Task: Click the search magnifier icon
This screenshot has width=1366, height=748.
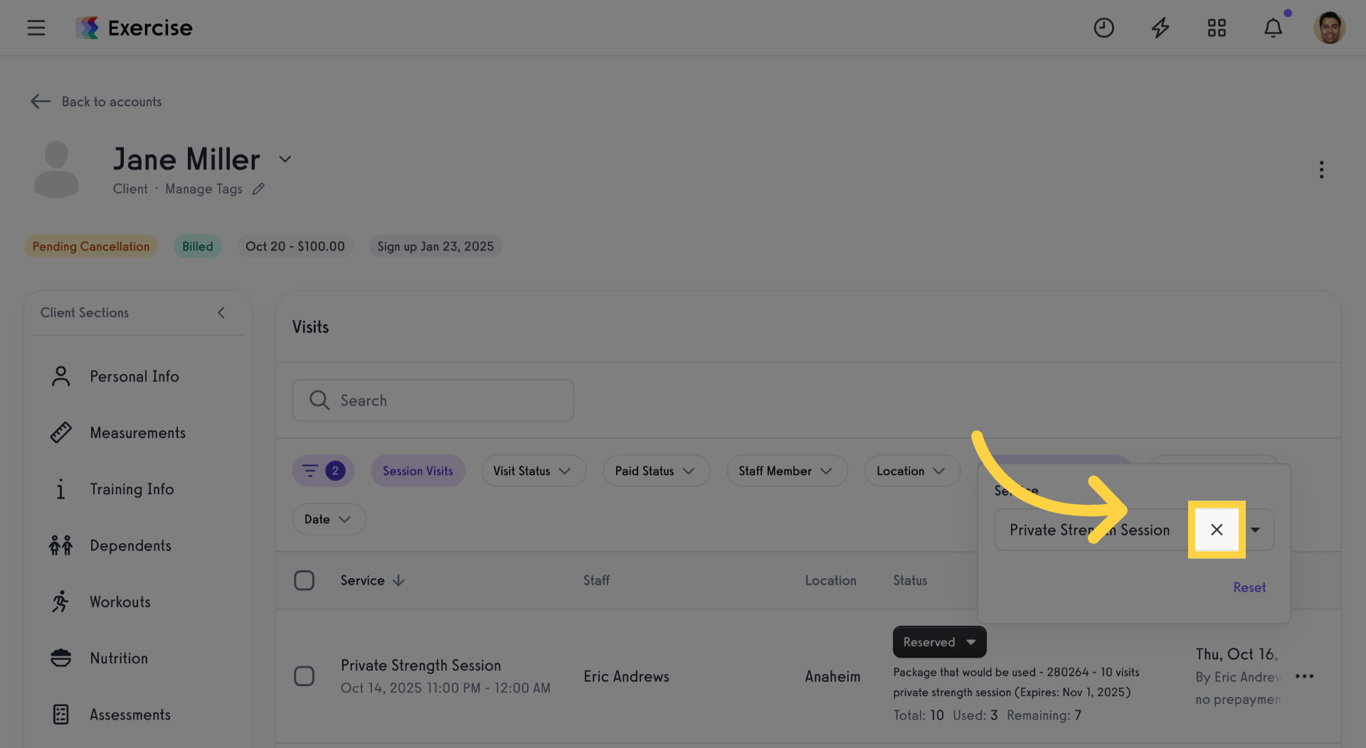Action: coord(319,400)
